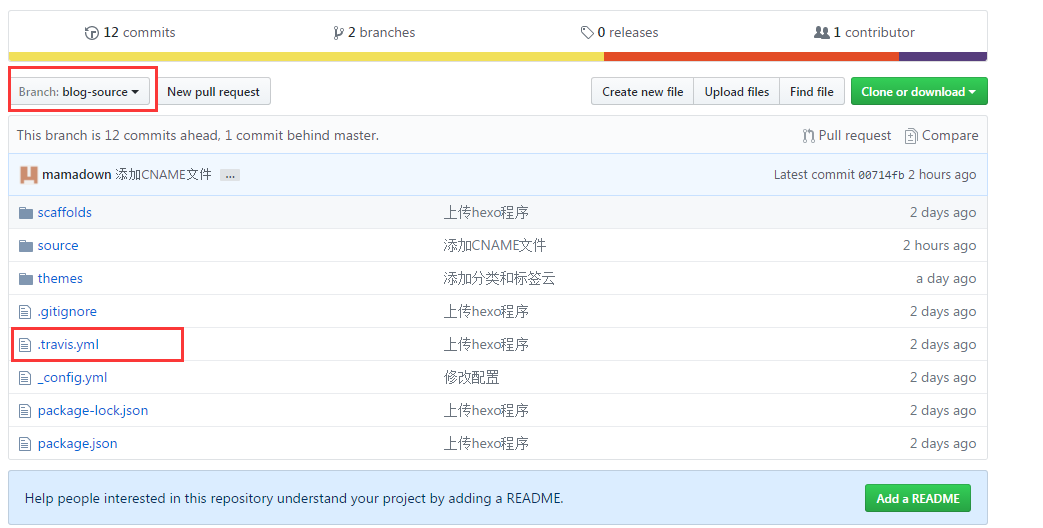Click the mamadown user avatar
Screen dimensions: 1043x528
point(29,174)
